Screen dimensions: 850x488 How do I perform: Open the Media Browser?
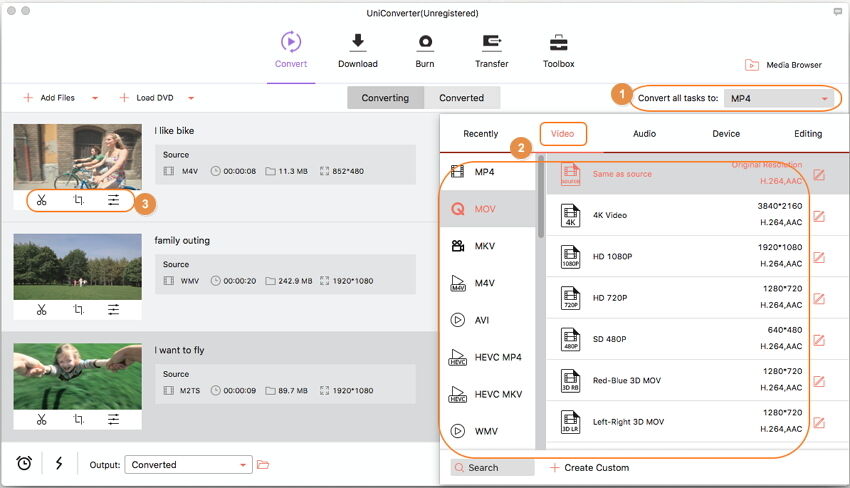[x=783, y=65]
